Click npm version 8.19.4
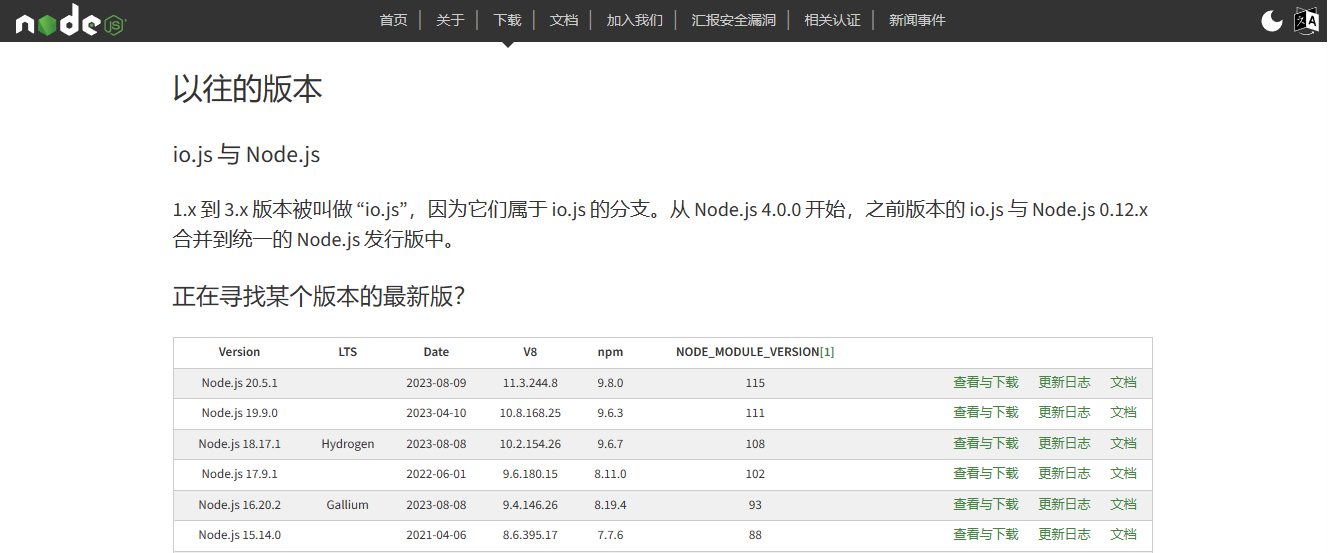1328x553 pixels. coord(610,505)
